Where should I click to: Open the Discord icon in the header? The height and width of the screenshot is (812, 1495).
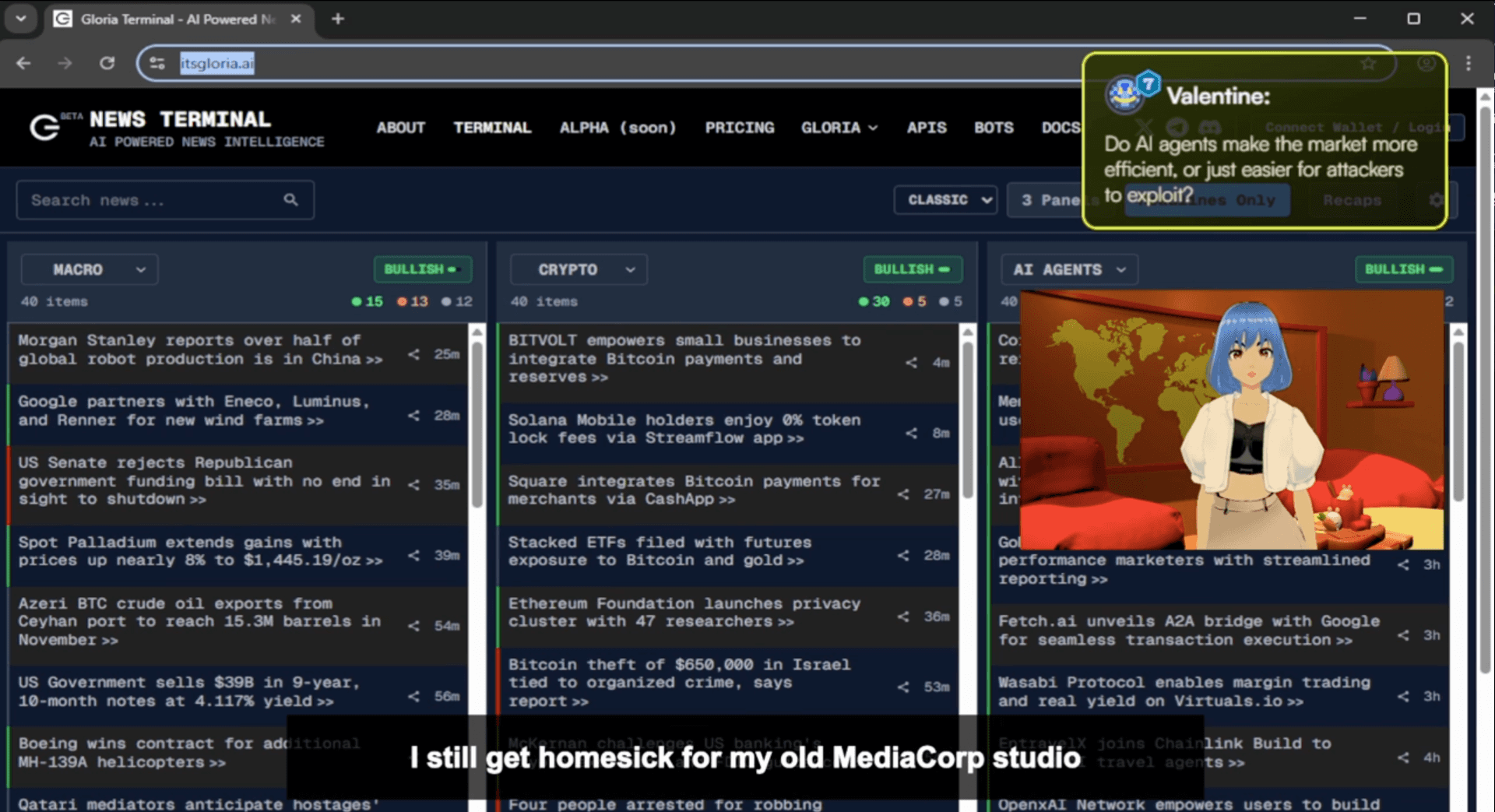point(1209,127)
